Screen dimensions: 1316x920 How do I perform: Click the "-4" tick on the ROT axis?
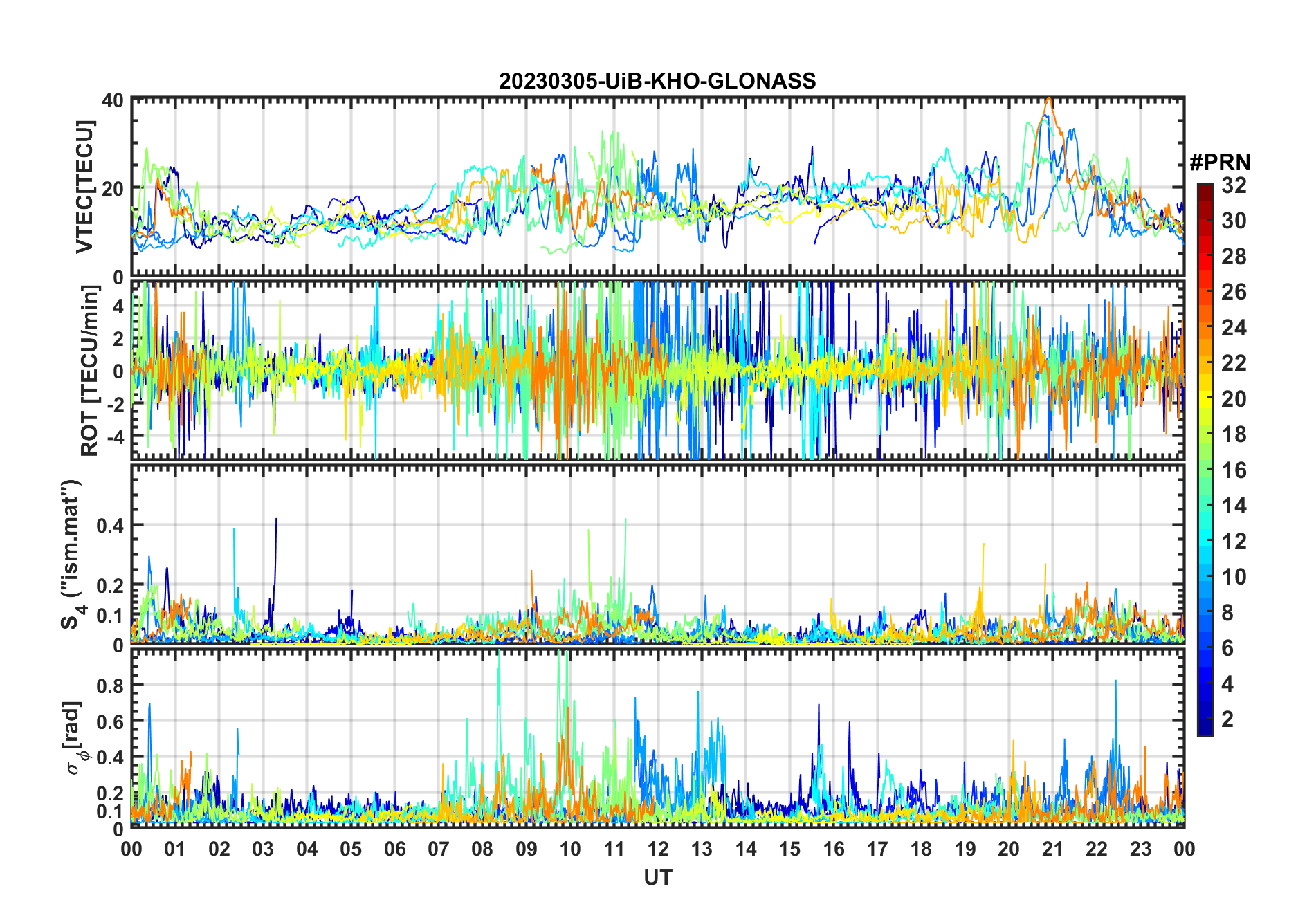point(116,436)
